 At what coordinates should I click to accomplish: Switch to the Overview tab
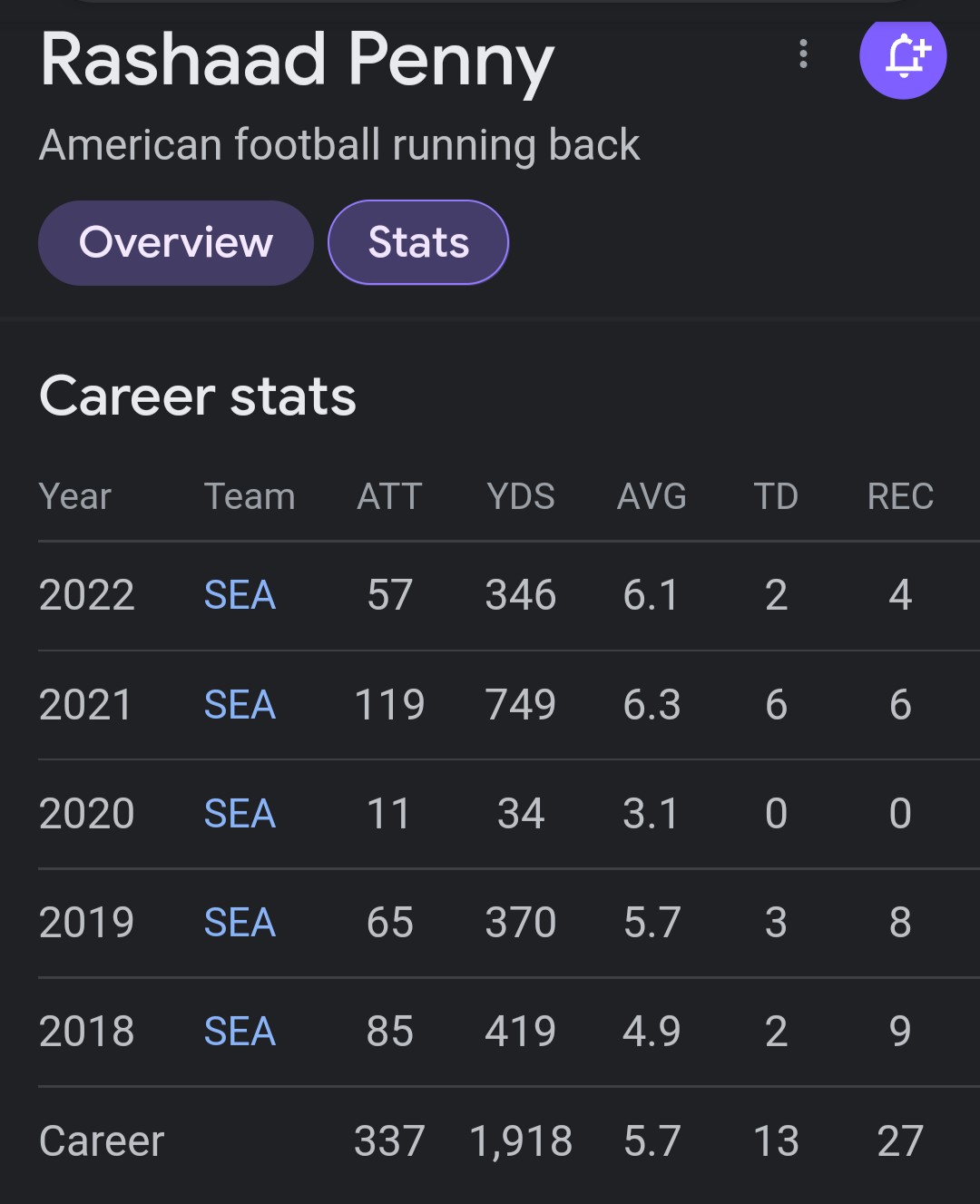176,243
